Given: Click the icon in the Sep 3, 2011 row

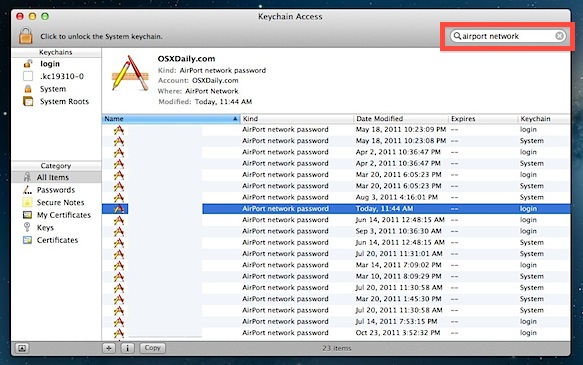Looking at the screenshot, I should [119, 231].
